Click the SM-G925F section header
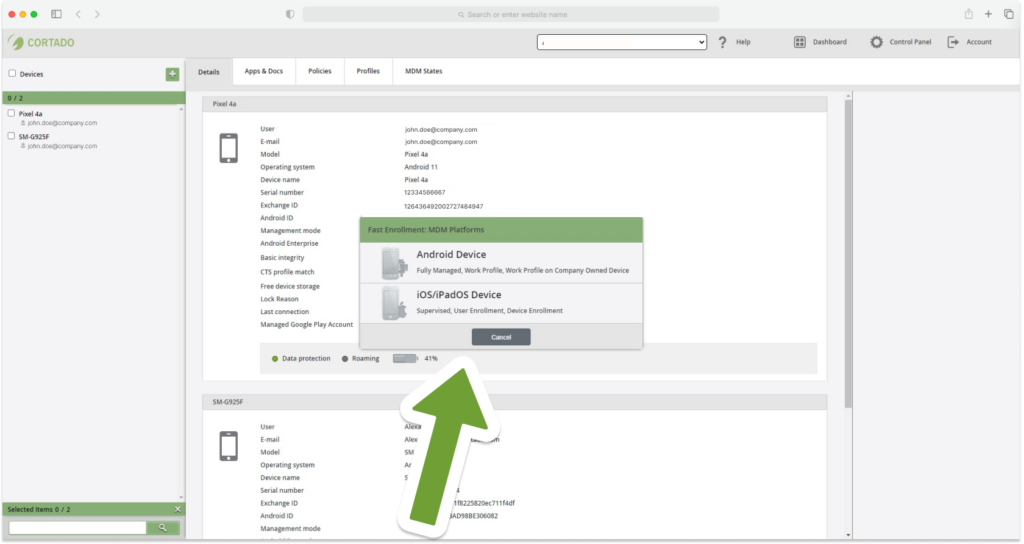The image size is (1024, 544). tap(515, 402)
